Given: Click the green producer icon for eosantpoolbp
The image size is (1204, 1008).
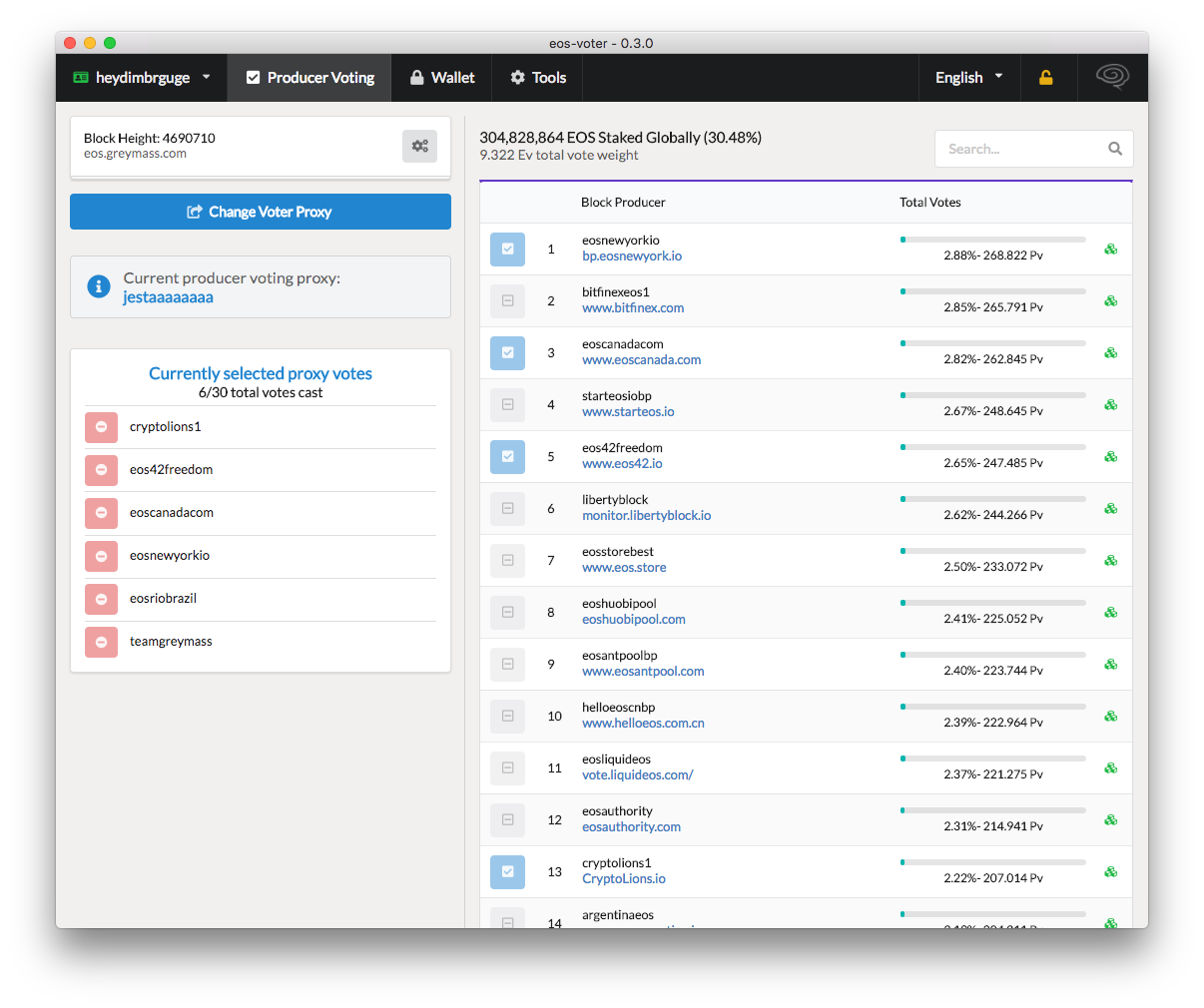Looking at the screenshot, I should (1110, 665).
